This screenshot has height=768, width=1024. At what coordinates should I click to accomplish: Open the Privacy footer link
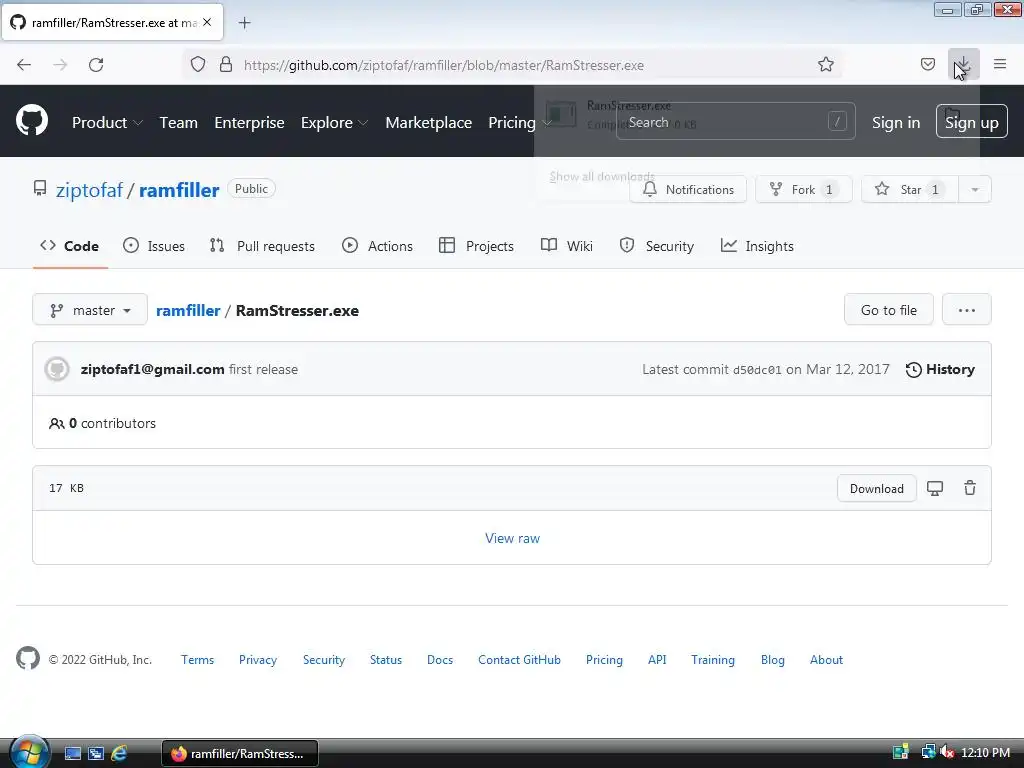[258, 660]
